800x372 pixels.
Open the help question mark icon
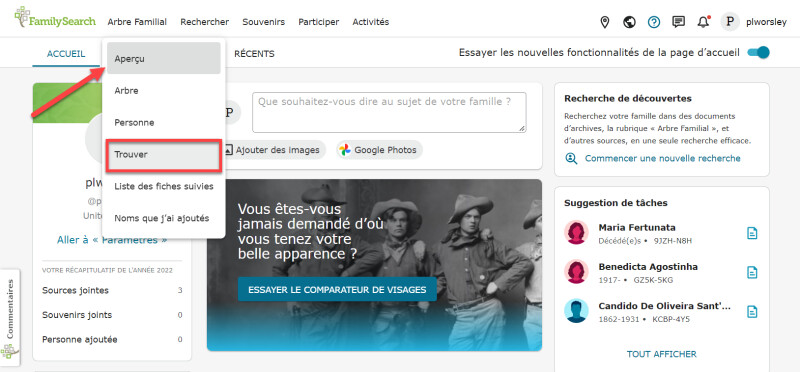pyautogui.click(x=654, y=22)
